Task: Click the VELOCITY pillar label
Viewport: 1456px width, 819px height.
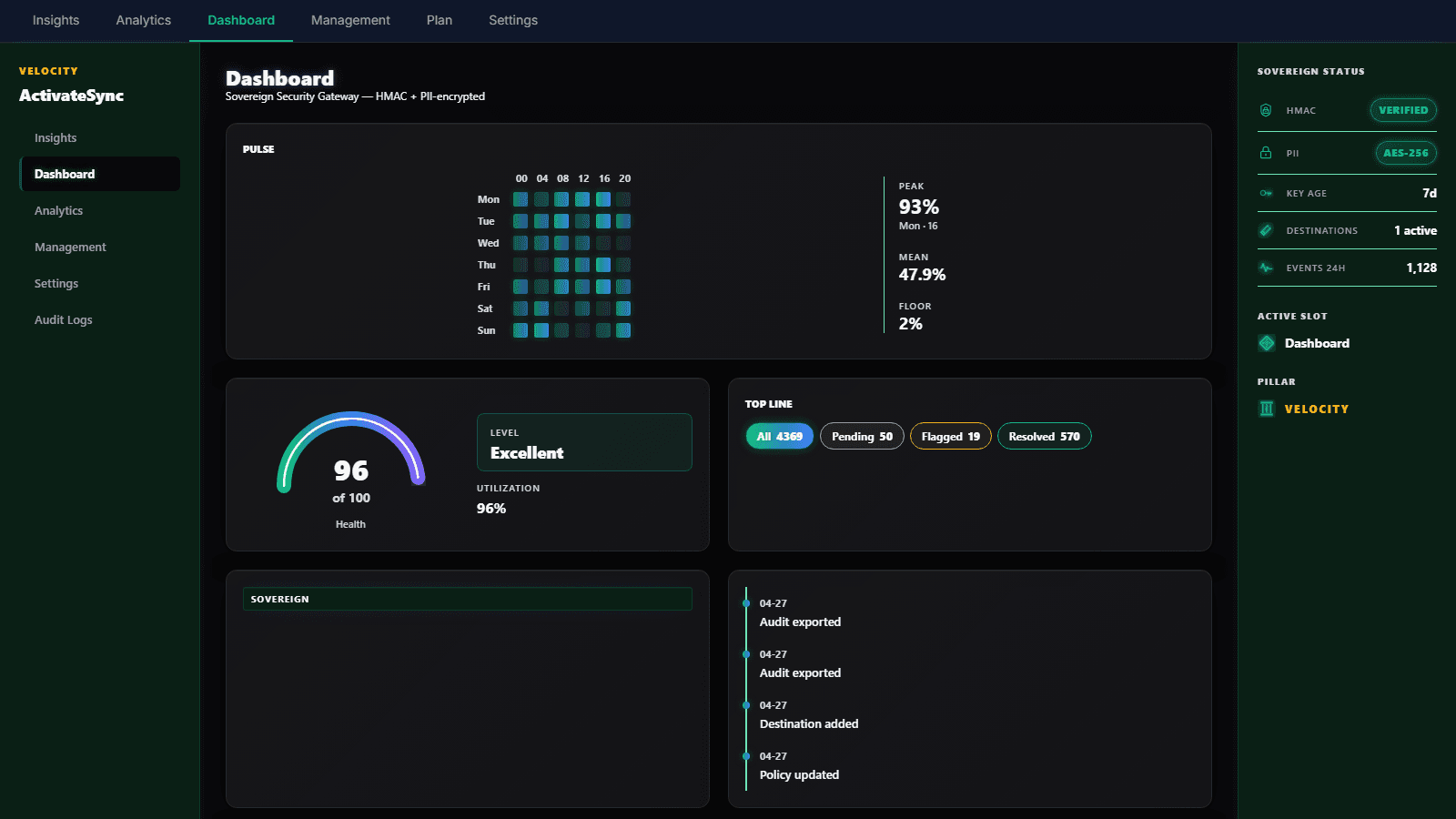Action: point(1317,409)
